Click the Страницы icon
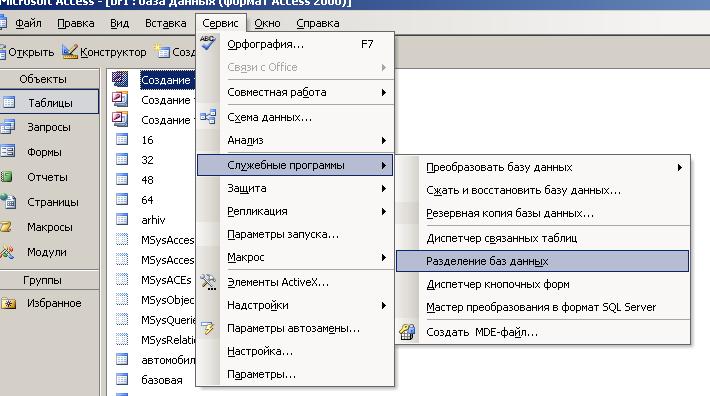The height and width of the screenshot is (396, 710). (x=8, y=201)
